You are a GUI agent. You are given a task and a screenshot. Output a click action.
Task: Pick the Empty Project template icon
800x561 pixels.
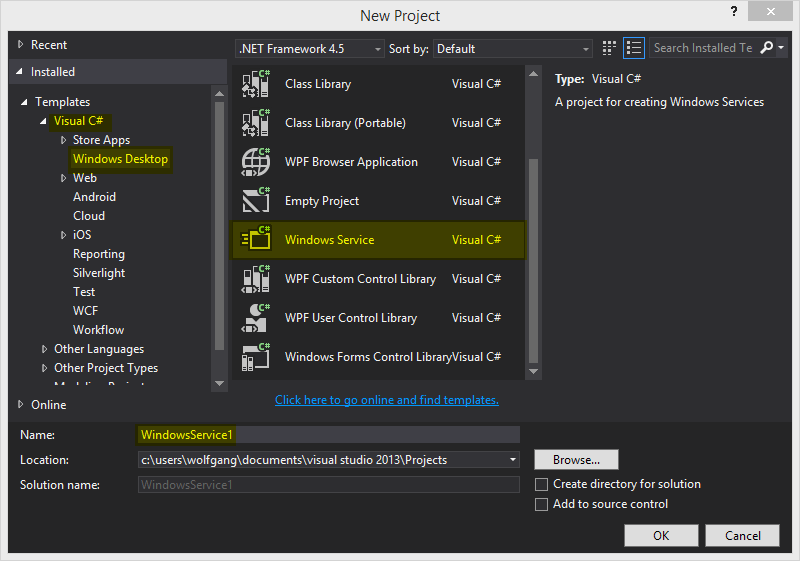click(x=256, y=201)
